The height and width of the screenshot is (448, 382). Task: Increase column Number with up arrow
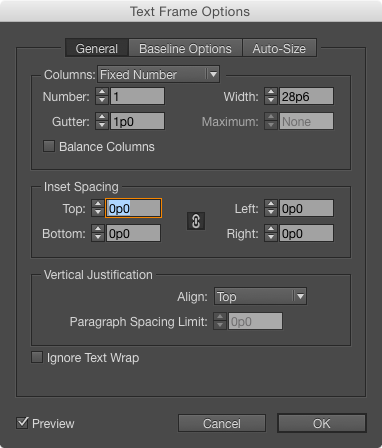point(102,92)
